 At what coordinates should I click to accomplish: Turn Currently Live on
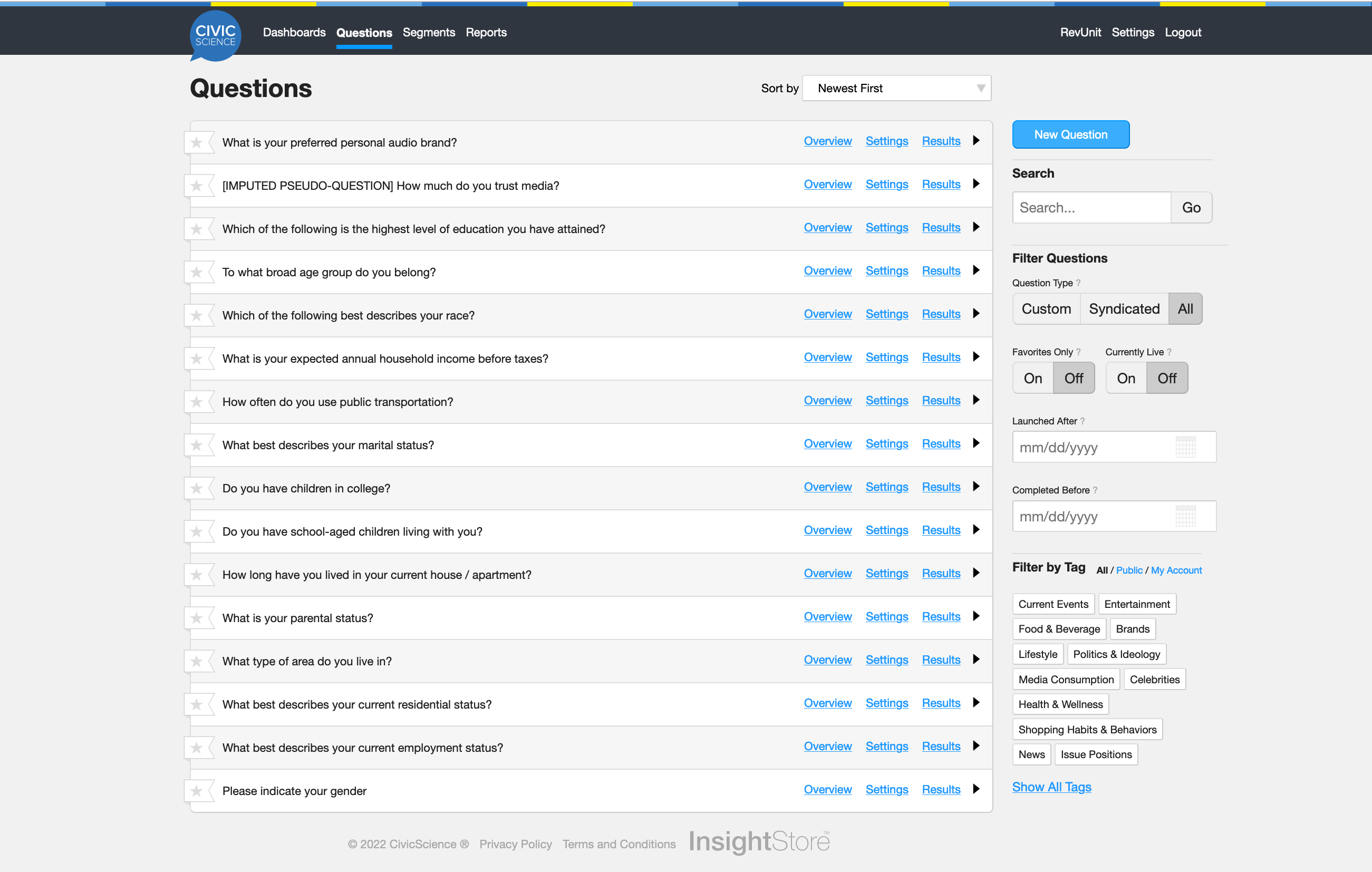click(1125, 378)
